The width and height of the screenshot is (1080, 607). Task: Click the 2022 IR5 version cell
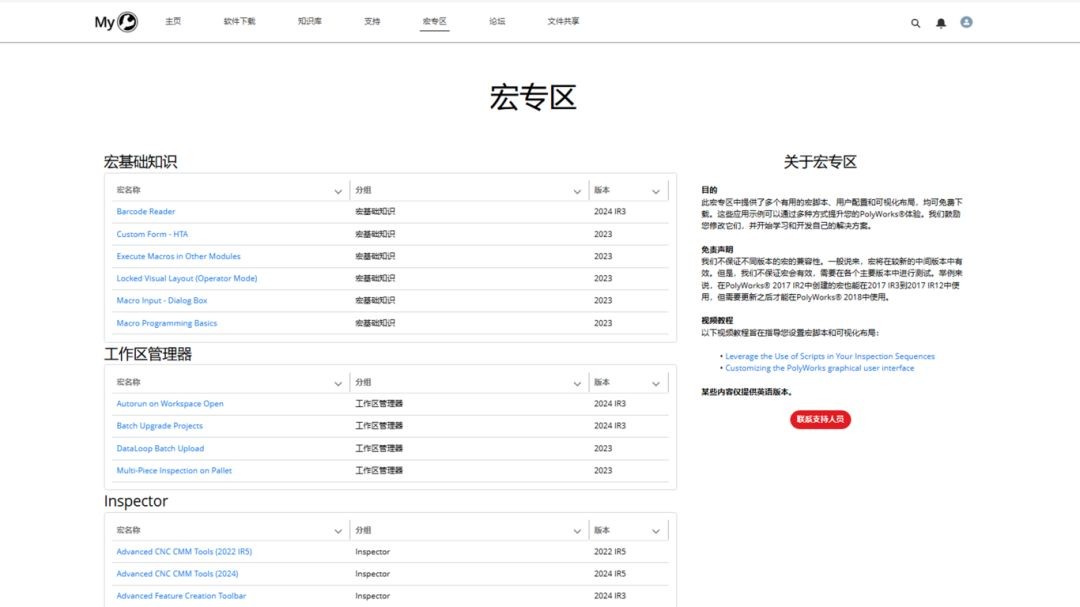coord(610,552)
